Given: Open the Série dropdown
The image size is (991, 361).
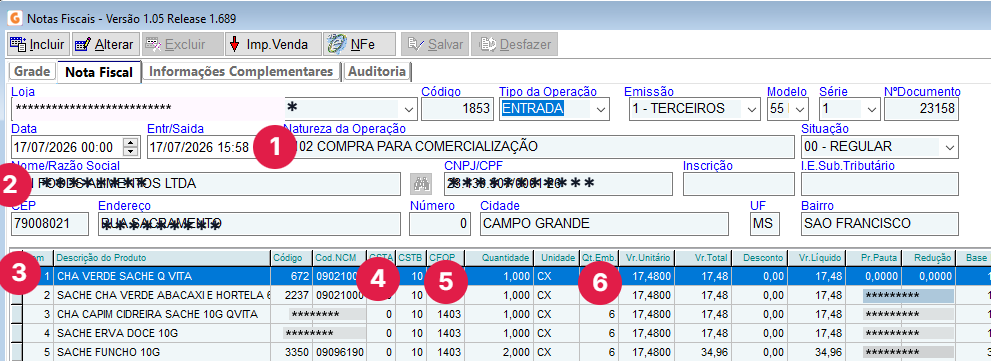Looking at the screenshot, I should [x=872, y=109].
